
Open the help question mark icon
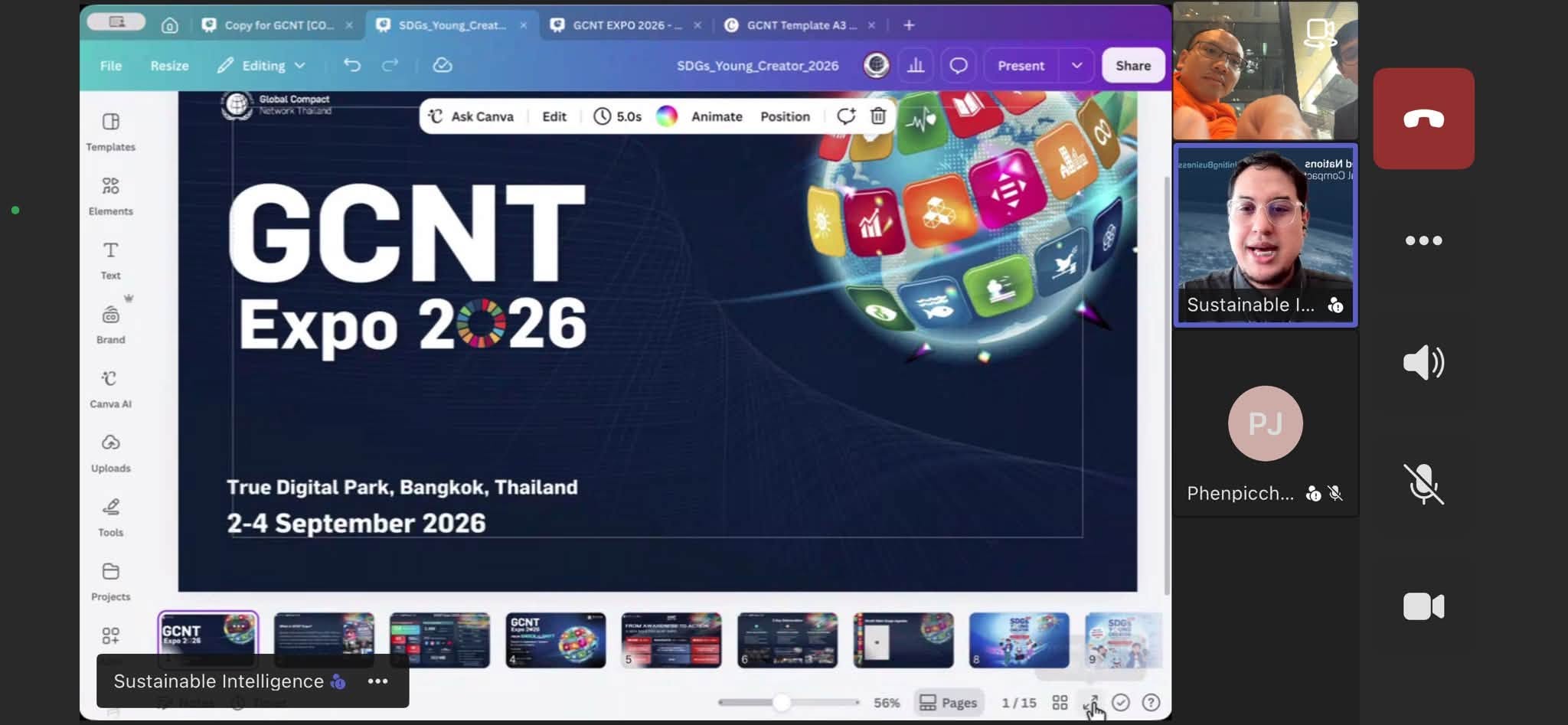(x=1151, y=703)
